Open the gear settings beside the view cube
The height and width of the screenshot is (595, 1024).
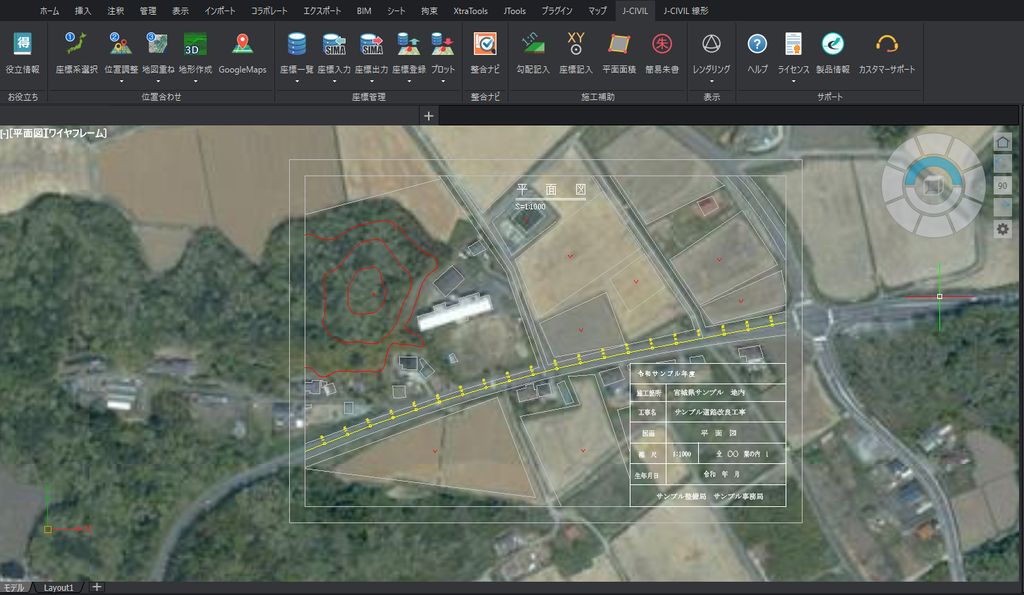1002,229
